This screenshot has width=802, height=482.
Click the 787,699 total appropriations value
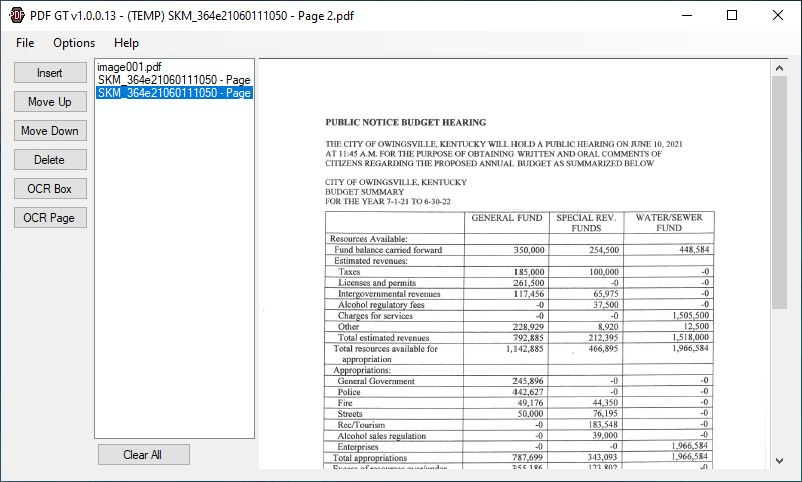coord(527,457)
